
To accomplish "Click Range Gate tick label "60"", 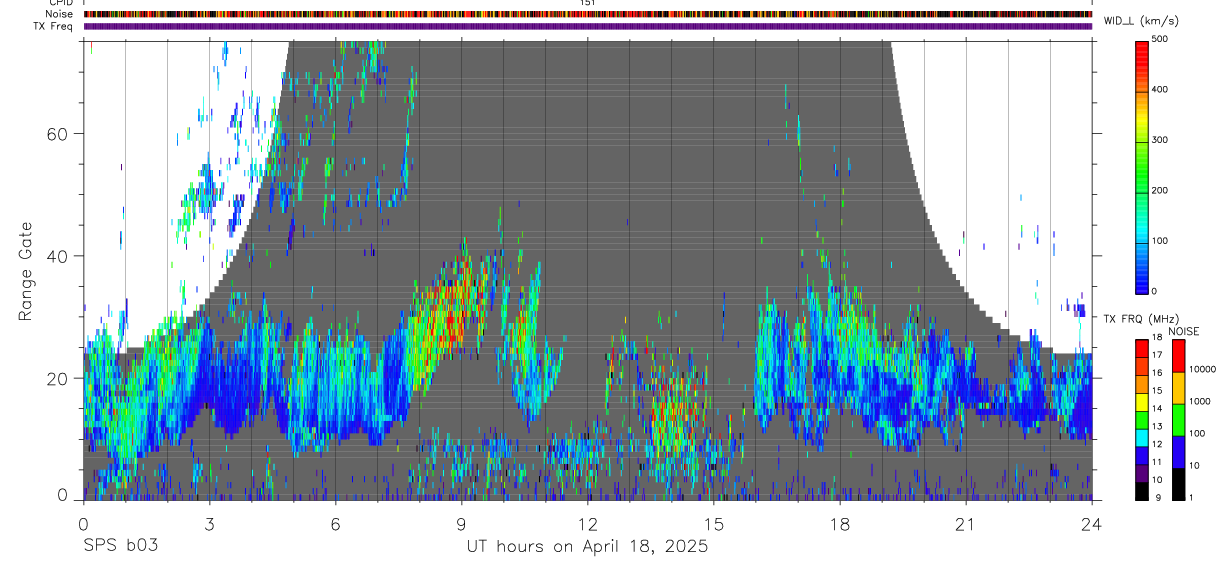I will pyautogui.click(x=59, y=134).
